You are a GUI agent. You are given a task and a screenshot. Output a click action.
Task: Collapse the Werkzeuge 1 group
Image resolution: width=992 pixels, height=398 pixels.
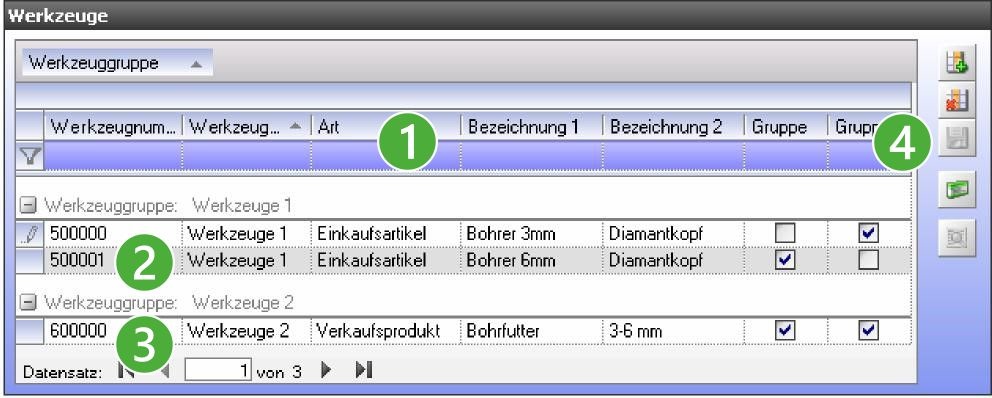[x=27, y=206]
